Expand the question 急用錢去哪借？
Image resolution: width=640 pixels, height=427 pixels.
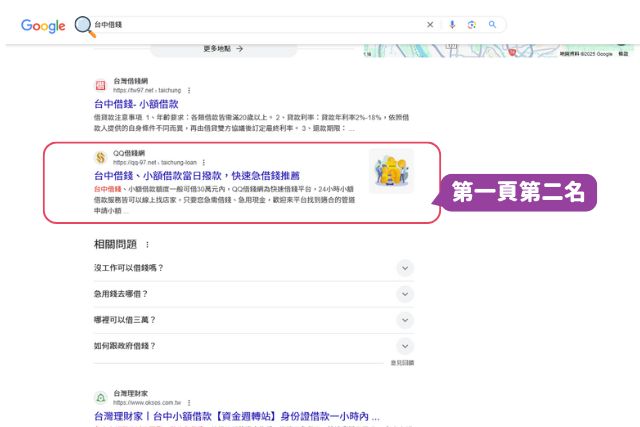point(253,294)
